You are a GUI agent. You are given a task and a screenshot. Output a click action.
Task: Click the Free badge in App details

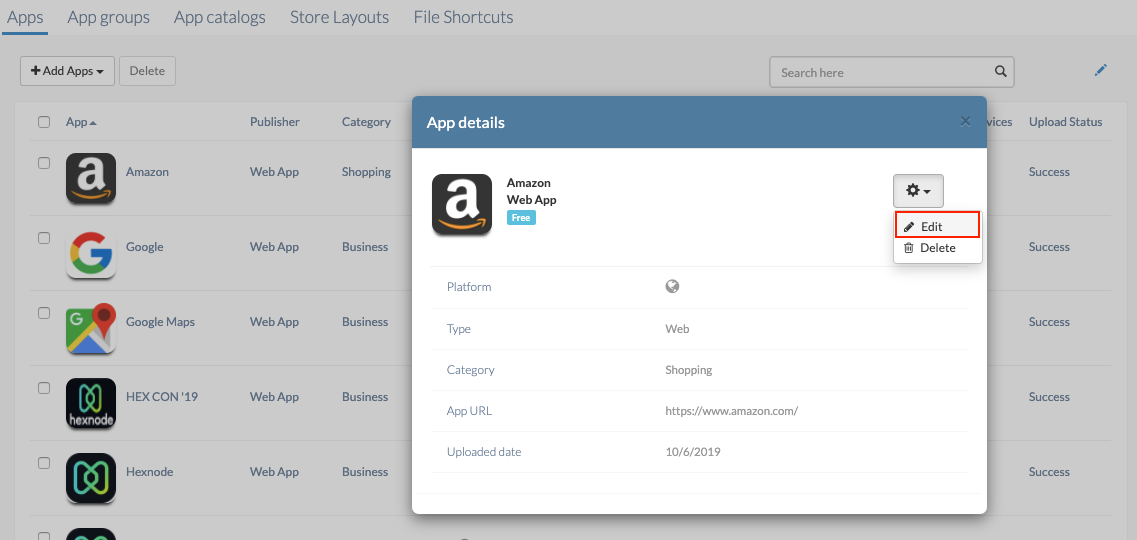[521, 217]
